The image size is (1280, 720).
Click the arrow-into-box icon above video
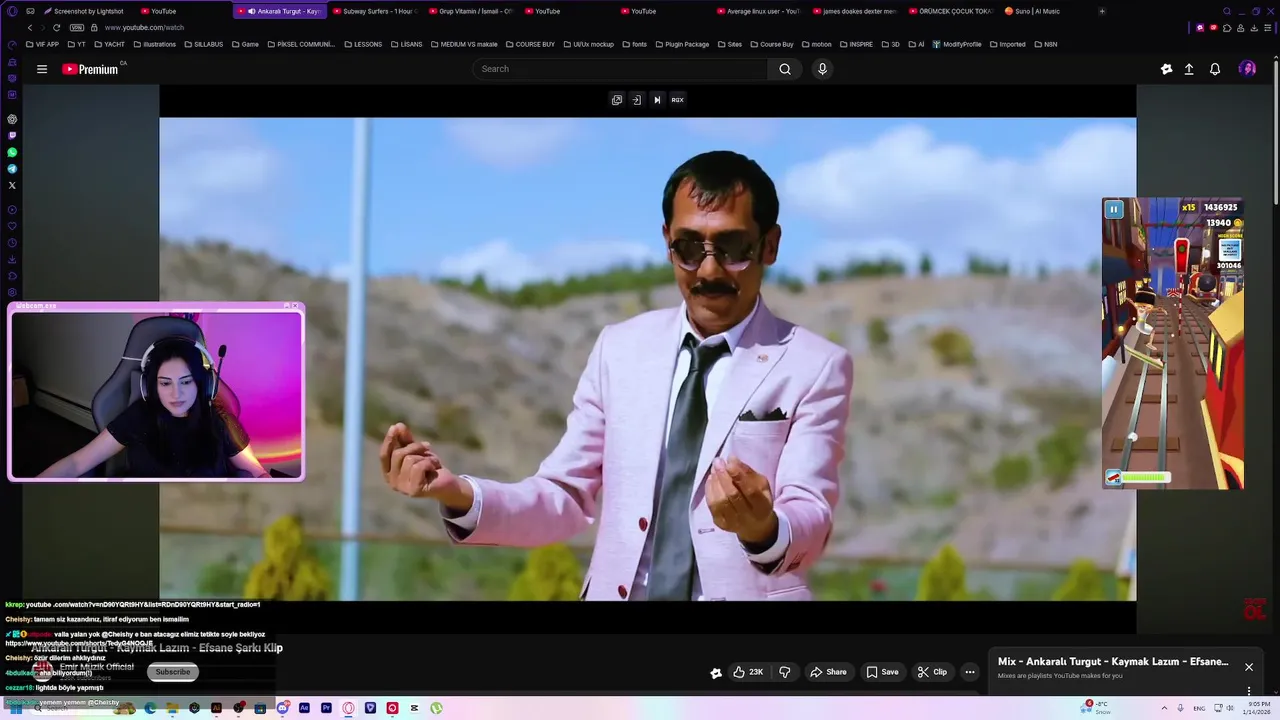tap(636, 100)
